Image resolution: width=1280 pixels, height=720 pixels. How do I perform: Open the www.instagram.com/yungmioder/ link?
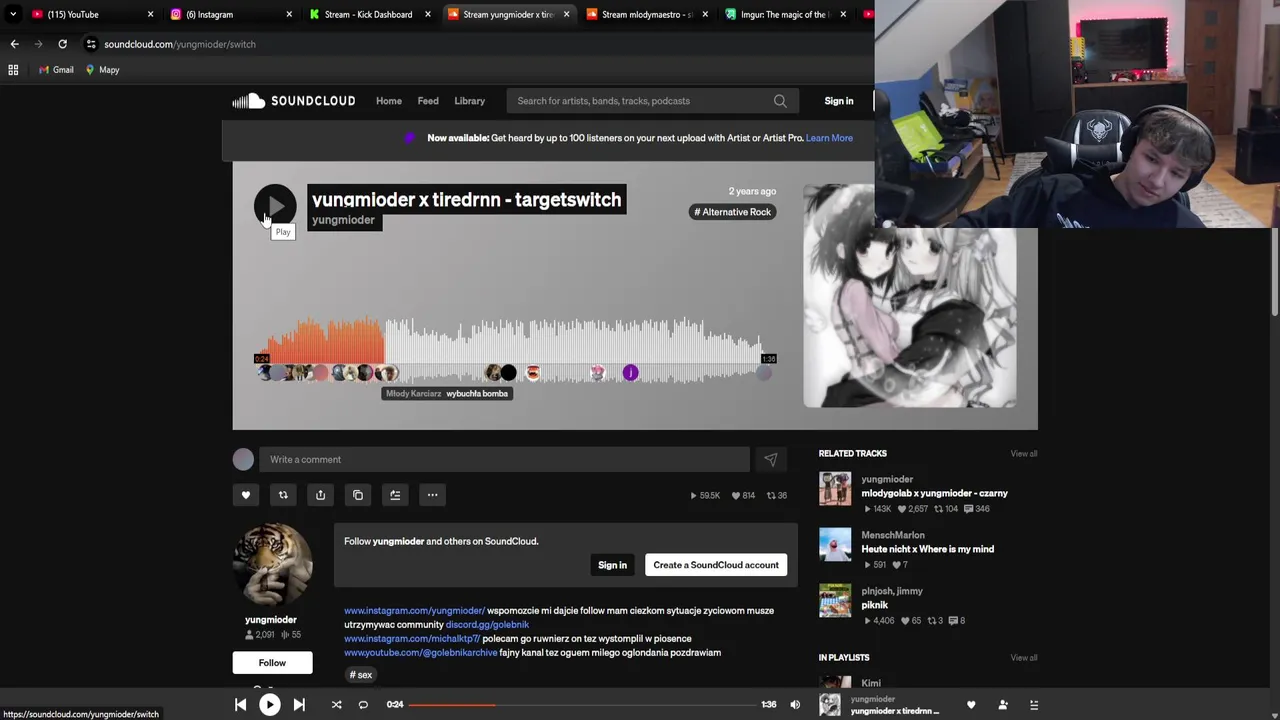tap(414, 610)
